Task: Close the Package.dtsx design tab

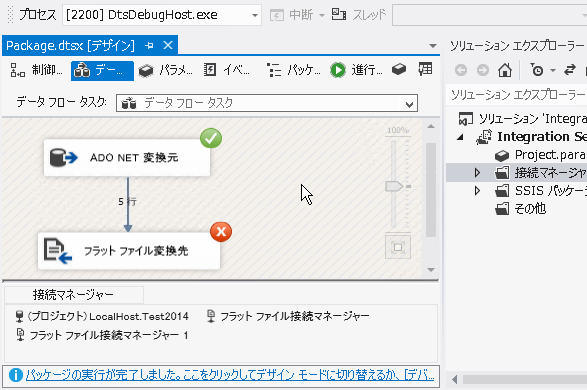Action: (168, 45)
